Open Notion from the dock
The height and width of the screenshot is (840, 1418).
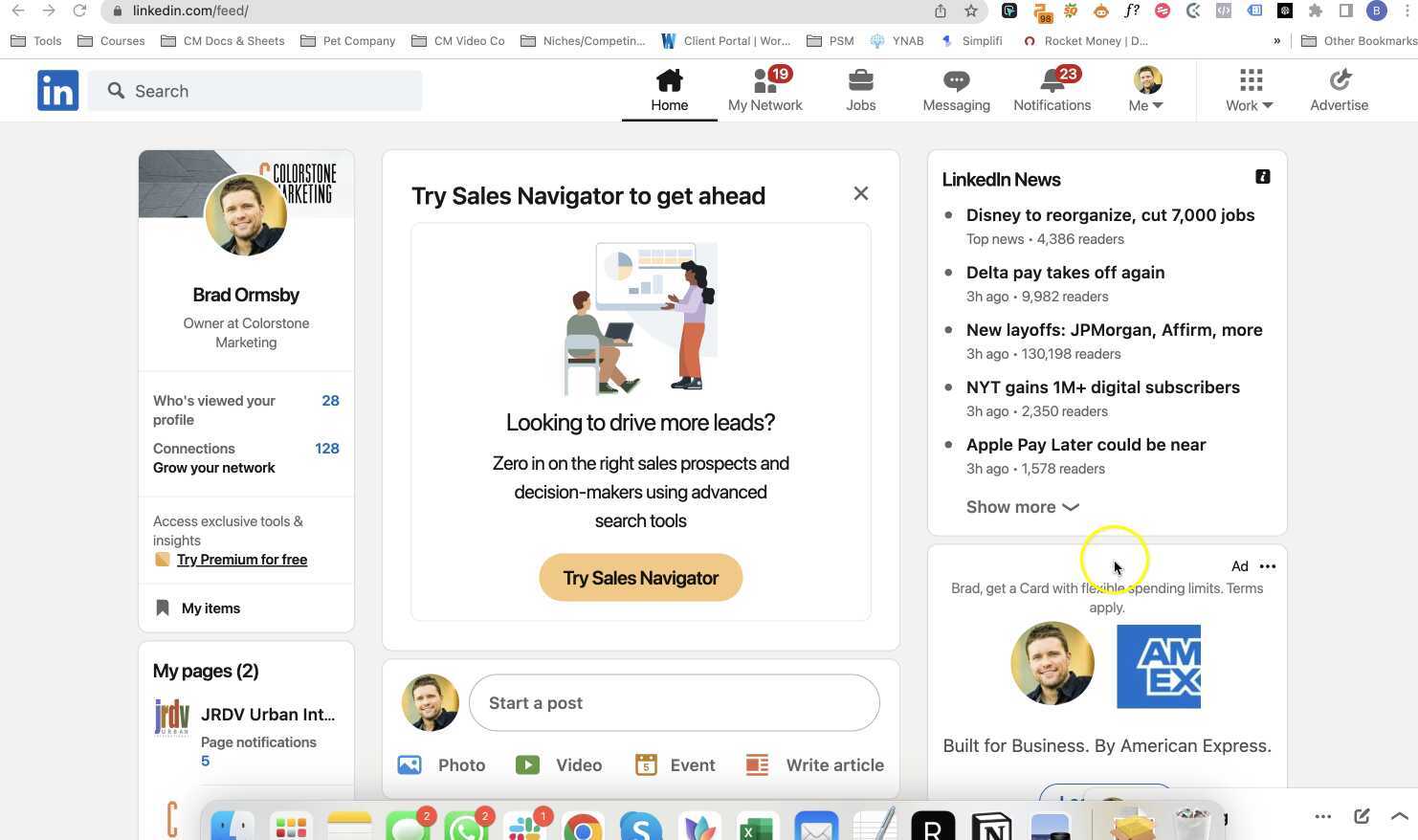(x=991, y=827)
